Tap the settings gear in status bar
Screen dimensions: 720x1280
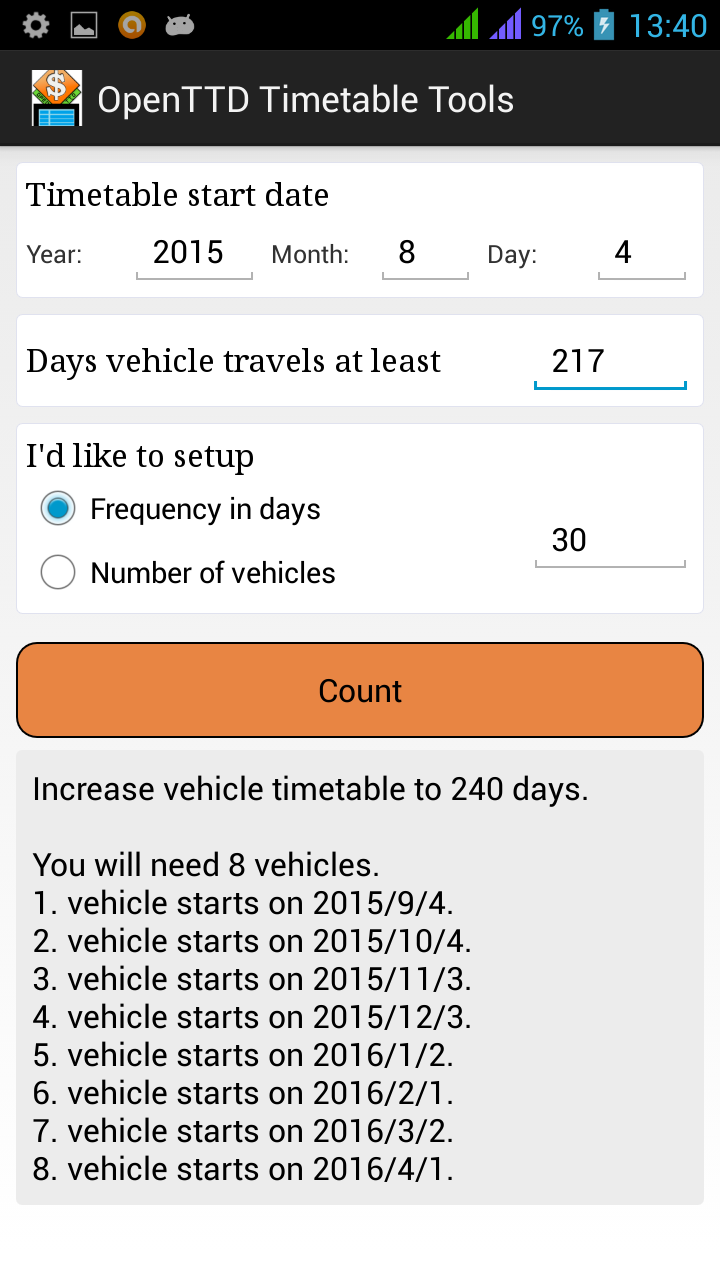point(36,25)
